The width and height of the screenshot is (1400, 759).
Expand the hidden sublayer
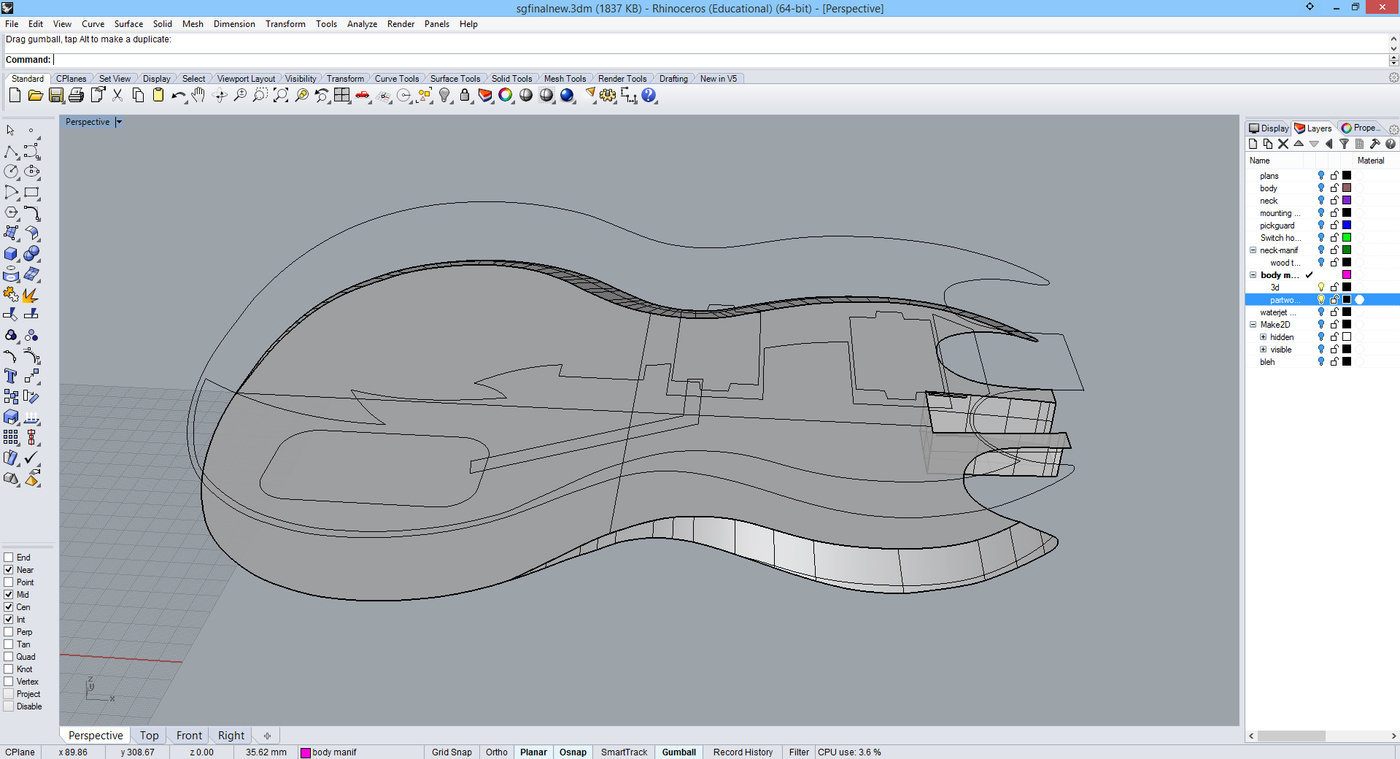(x=1263, y=337)
